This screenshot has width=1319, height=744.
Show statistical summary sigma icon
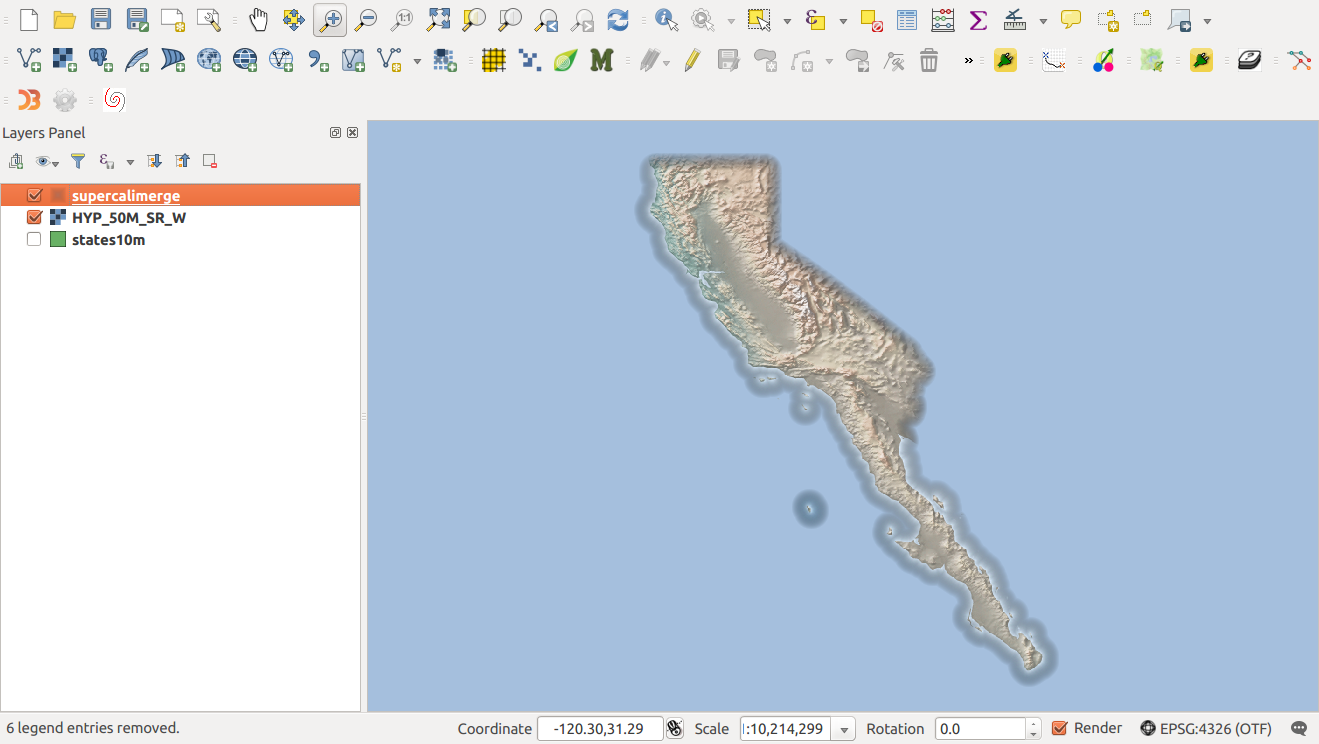(x=979, y=19)
